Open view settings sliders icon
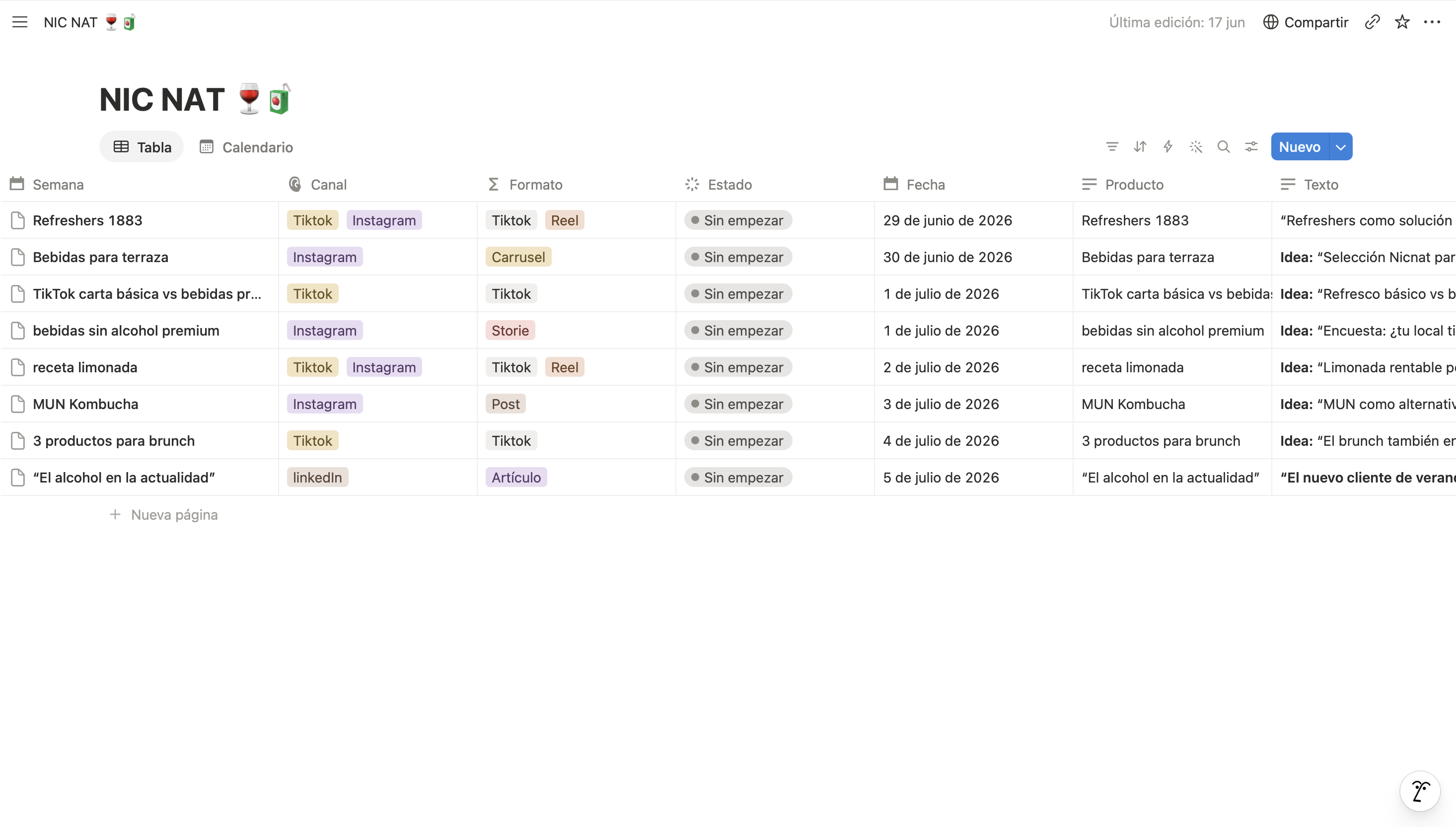 coord(1251,147)
